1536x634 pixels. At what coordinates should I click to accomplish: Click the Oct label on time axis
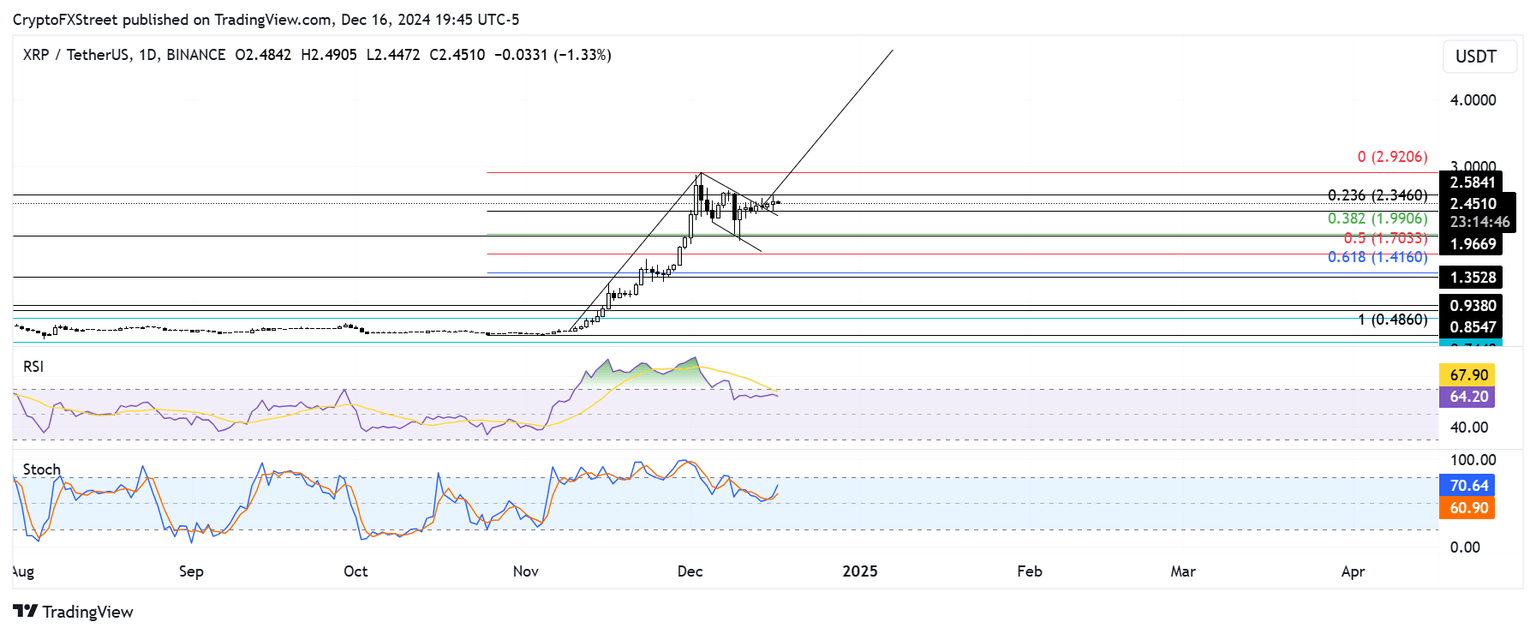point(355,571)
